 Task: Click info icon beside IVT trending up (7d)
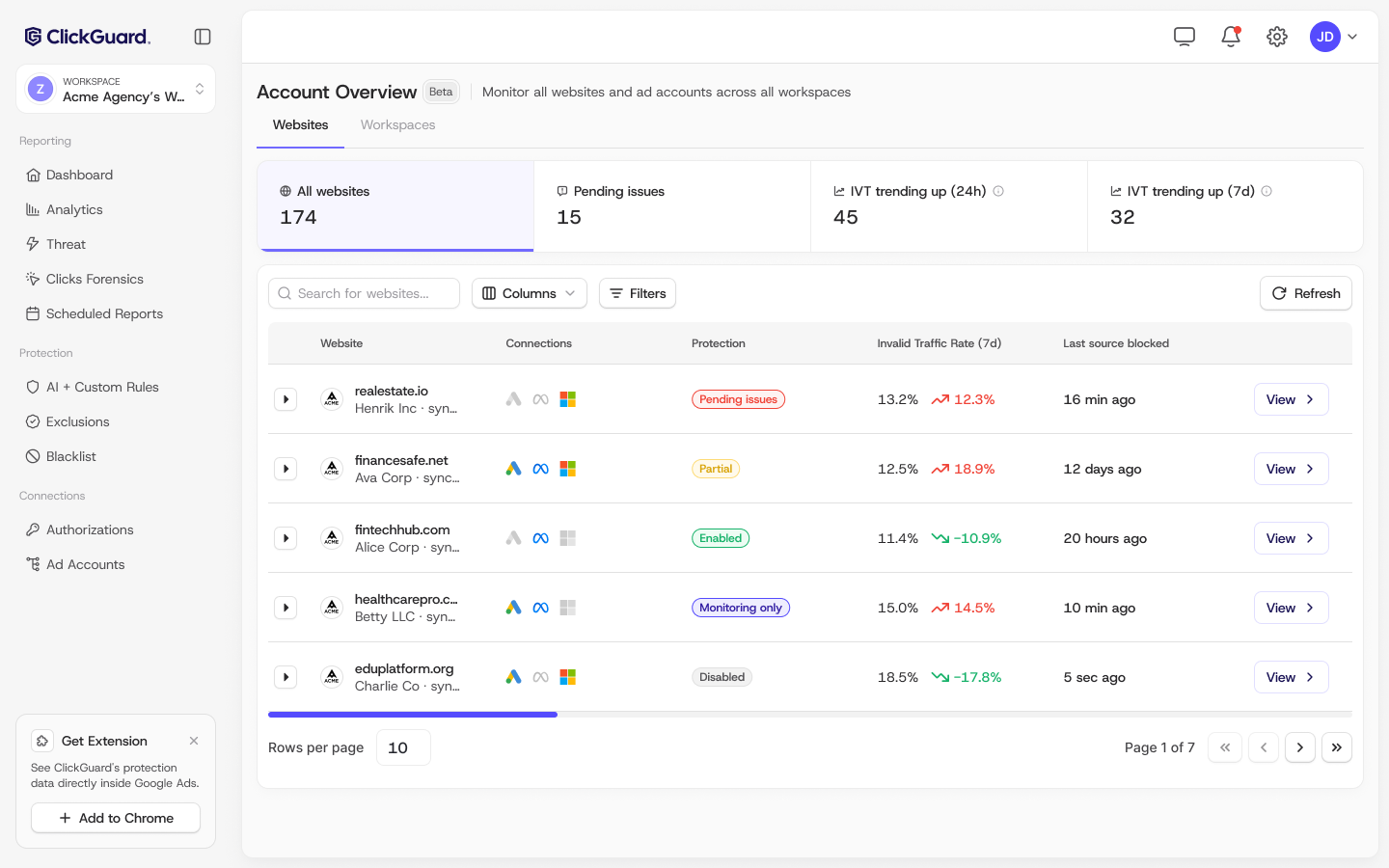pyautogui.click(x=1266, y=191)
